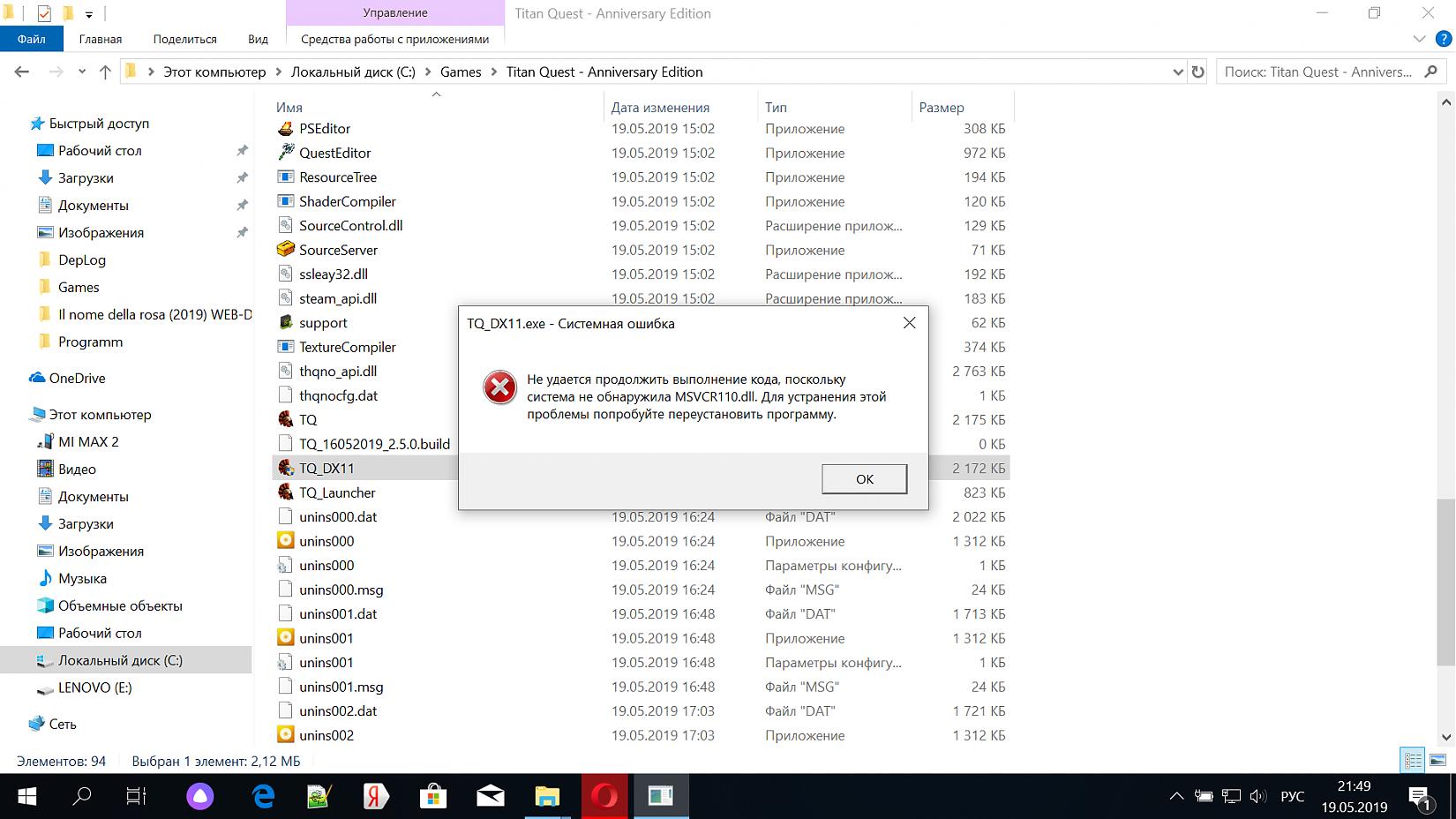Click the red error icon in the dialog
Screen dimensions: 1456x819
499,387
